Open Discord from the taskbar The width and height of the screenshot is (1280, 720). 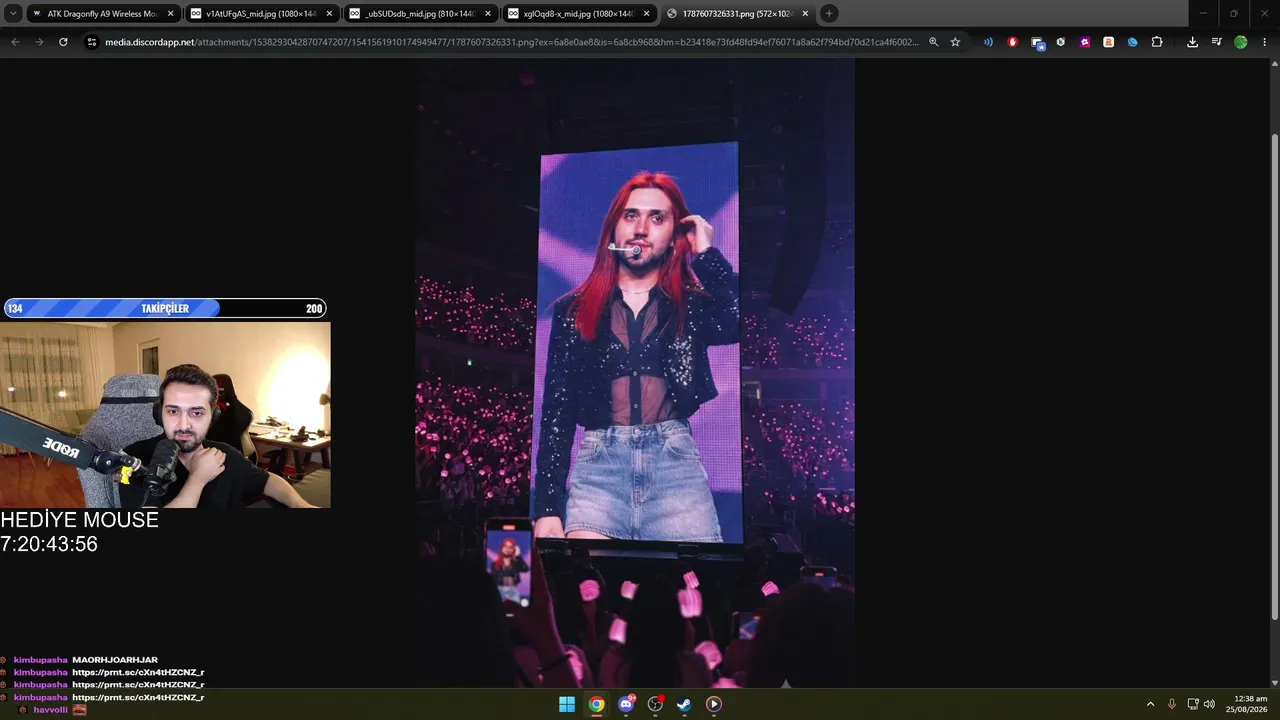[x=626, y=704]
